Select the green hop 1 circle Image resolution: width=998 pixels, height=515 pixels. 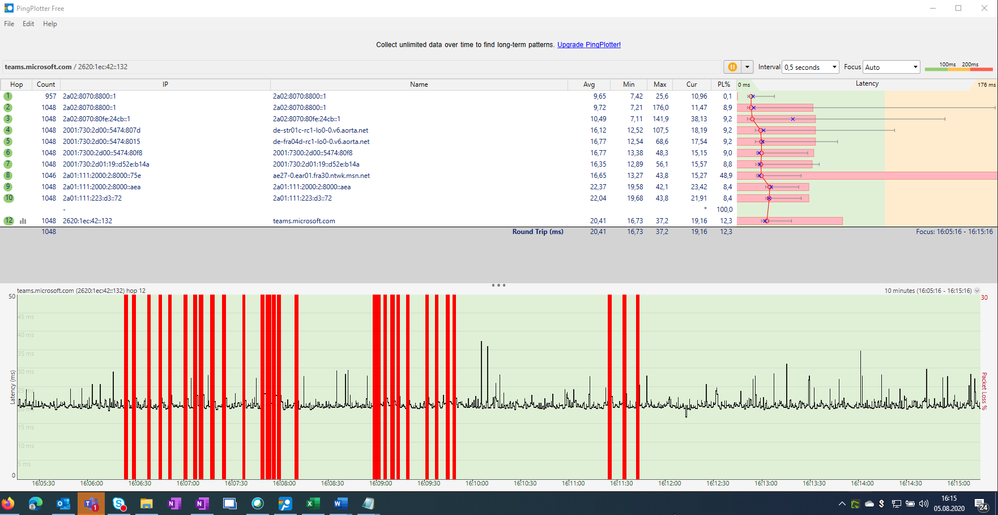tap(8, 96)
